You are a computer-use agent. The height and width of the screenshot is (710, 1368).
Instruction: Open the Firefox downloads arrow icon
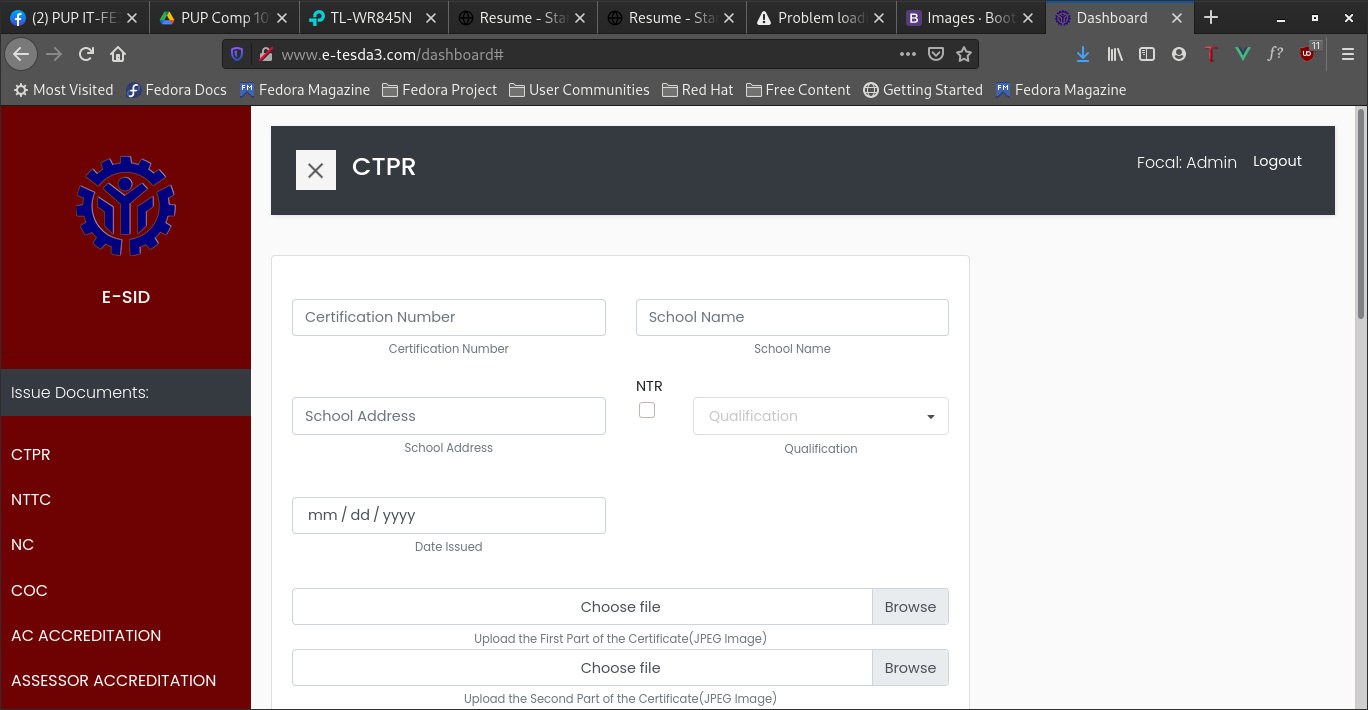pyautogui.click(x=1083, y=54)
